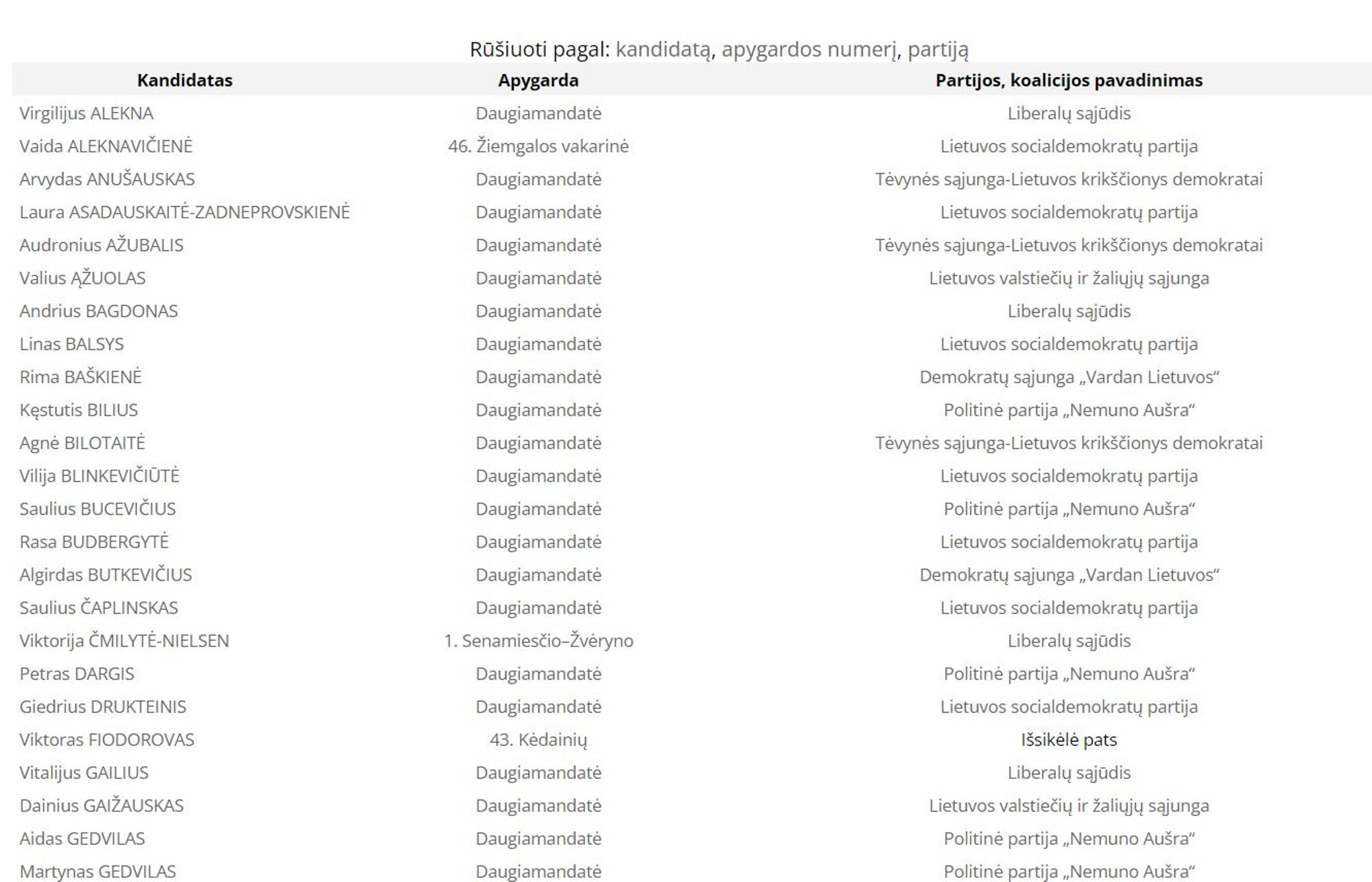Click the Kandidatas column header
This screenshot has width=1372, height=882.
click(x=185, y=80)
